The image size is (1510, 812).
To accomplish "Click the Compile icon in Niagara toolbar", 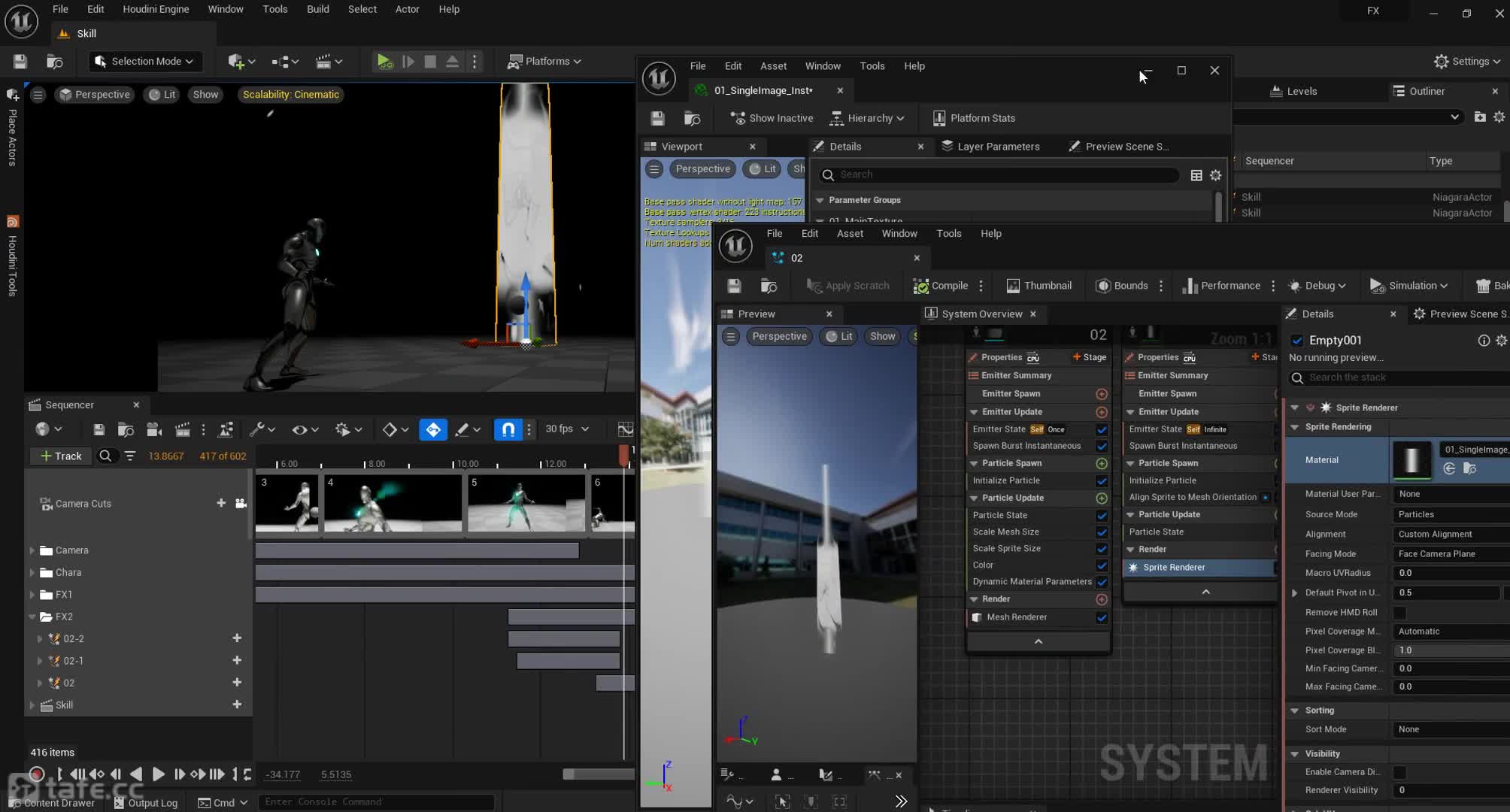I will click(940, 286).
